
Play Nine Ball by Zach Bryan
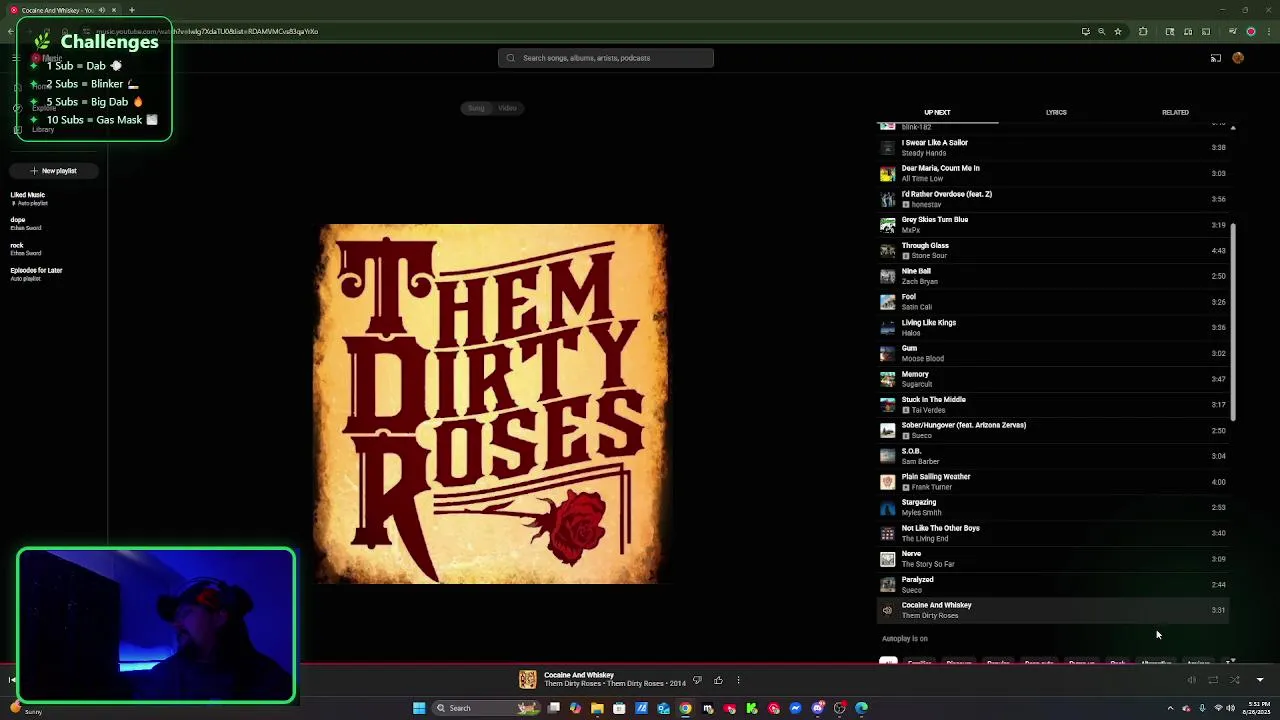coord(1052,276)
